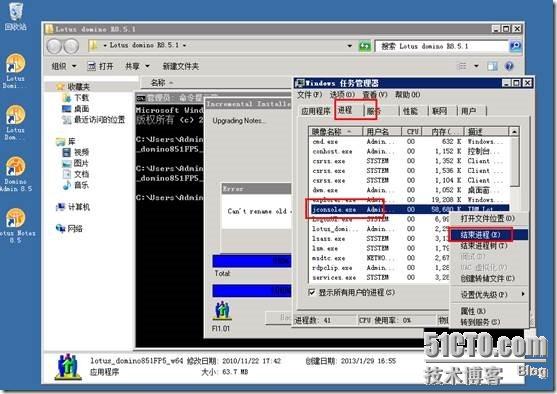Choose 属性 in the context menu

(490, 311)
